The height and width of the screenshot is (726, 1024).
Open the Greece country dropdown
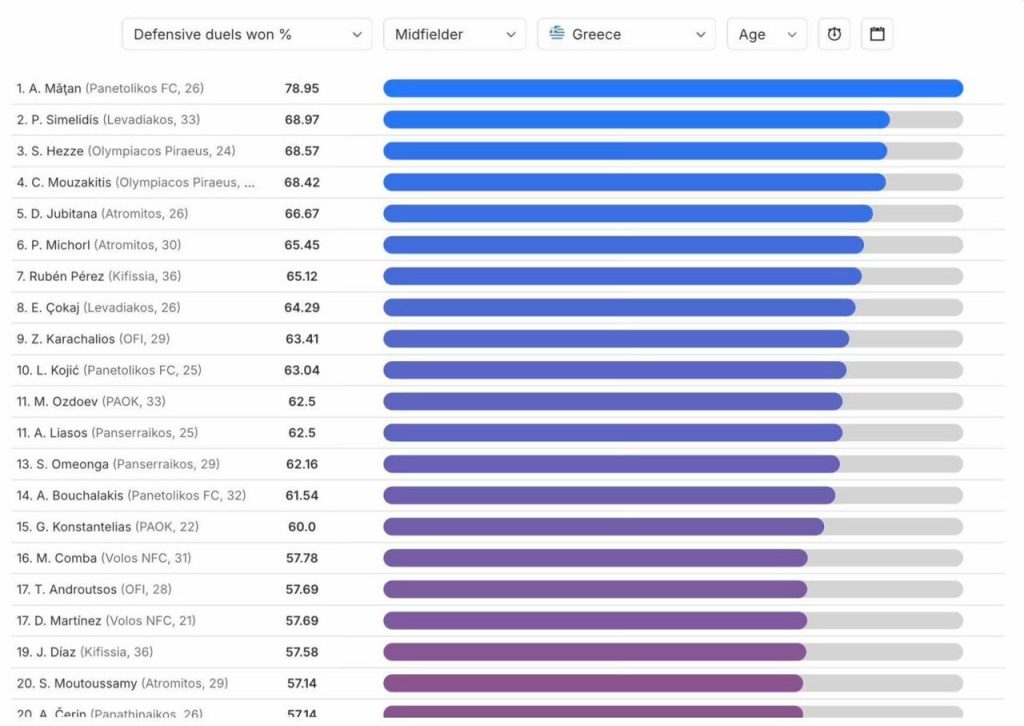point(626,34)
